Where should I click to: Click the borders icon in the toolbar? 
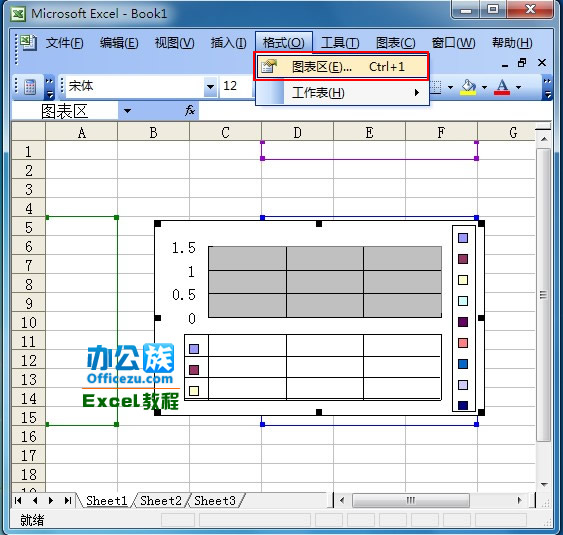coord(436,87)
